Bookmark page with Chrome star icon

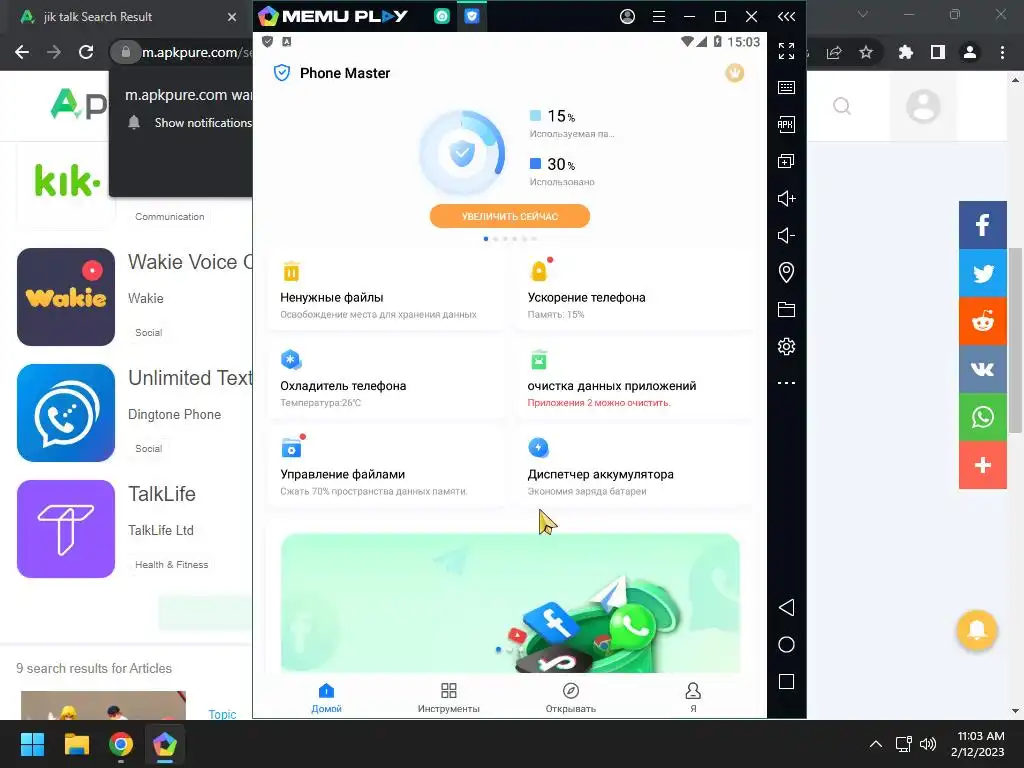[x=866, y=52]
